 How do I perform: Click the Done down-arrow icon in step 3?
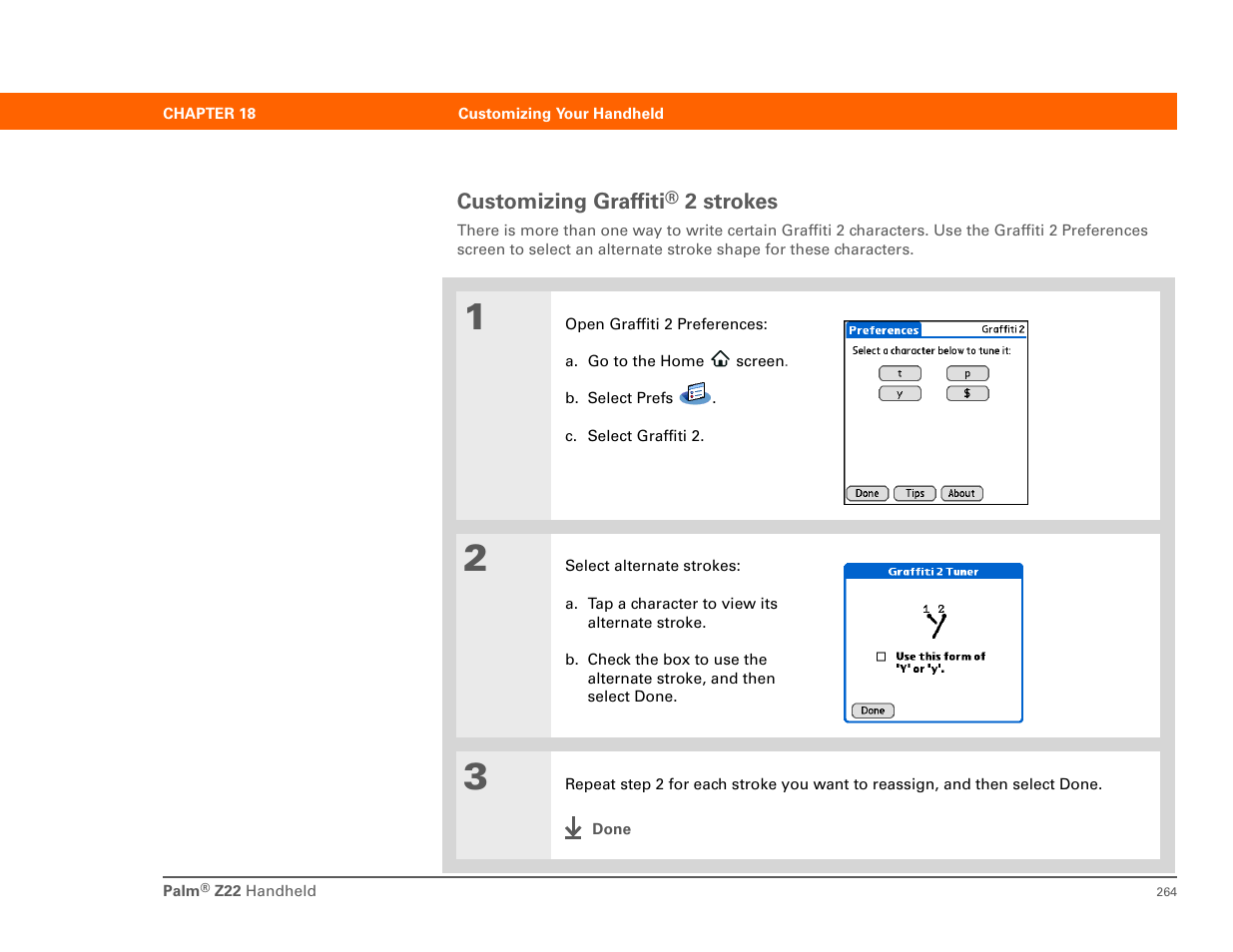point(573,828)
